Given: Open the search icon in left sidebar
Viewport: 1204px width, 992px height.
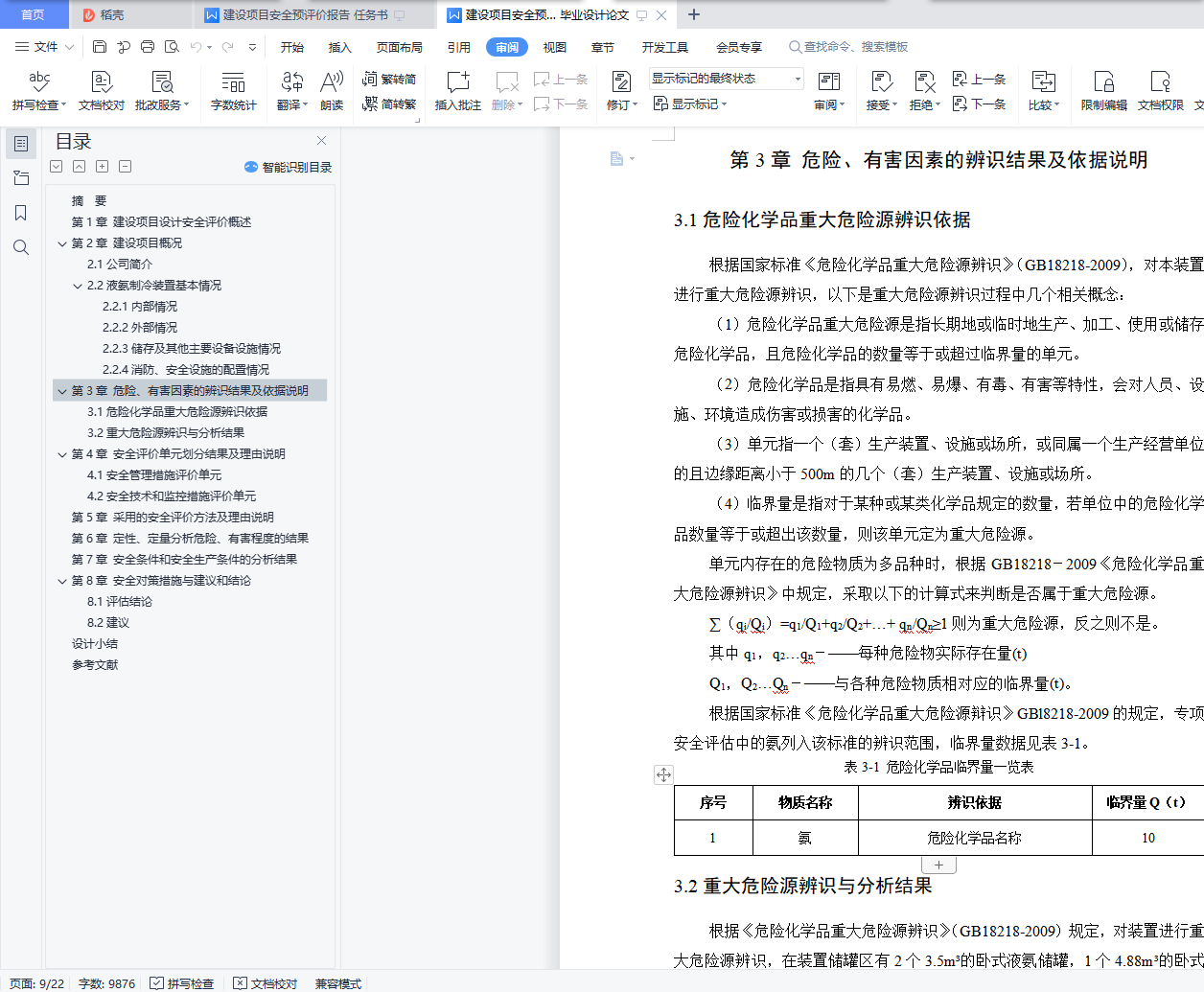Looking at the screenshot, I should coord(21,247).
